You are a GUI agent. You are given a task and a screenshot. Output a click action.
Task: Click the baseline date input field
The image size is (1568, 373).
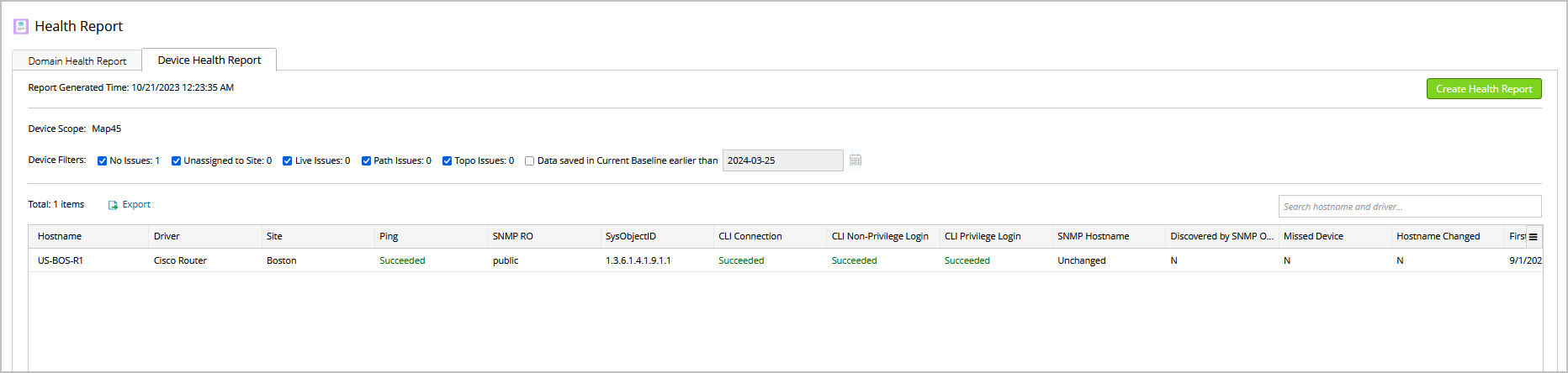[782, 160]
